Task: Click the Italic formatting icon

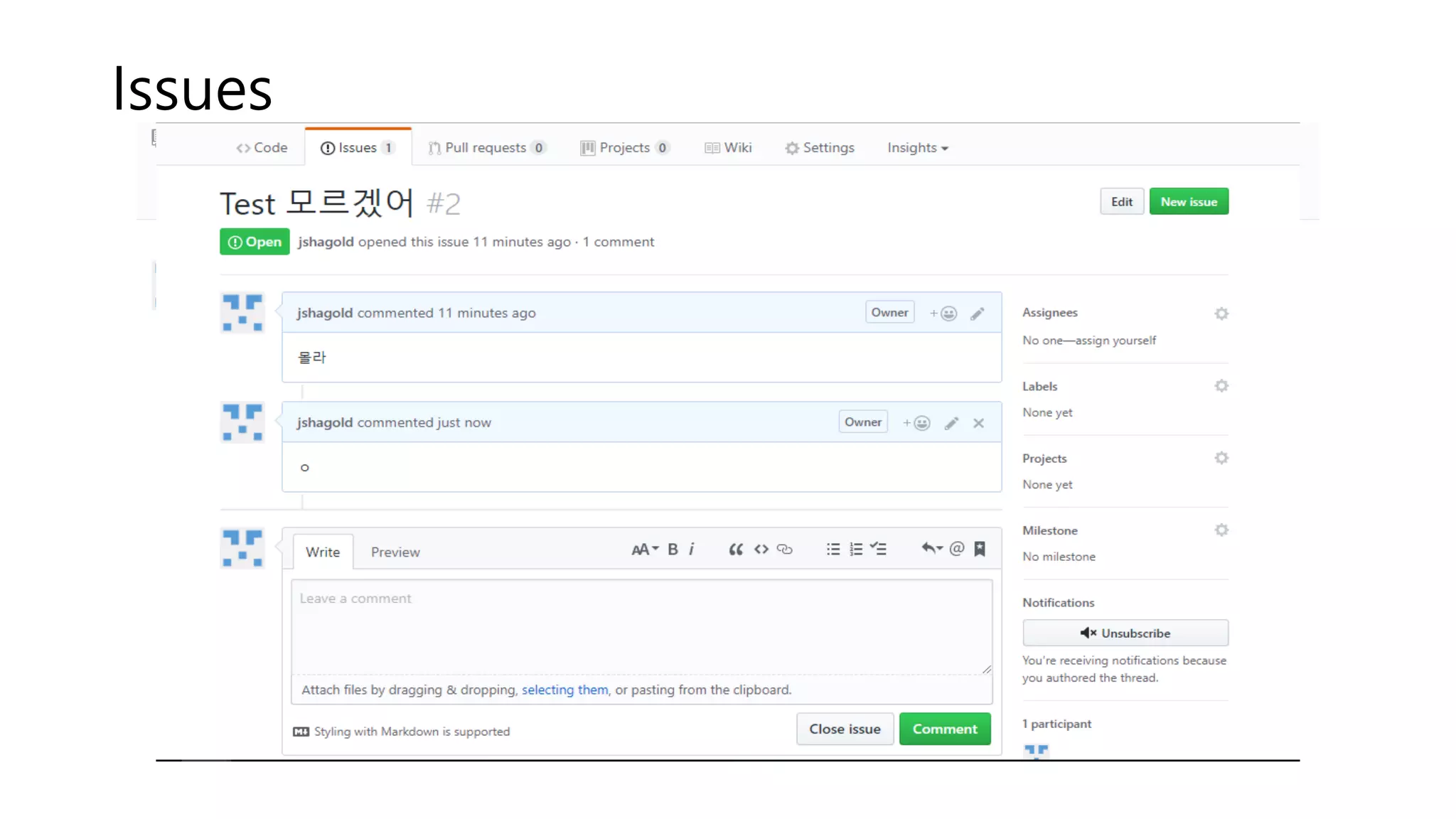Action: click(691, 550)
